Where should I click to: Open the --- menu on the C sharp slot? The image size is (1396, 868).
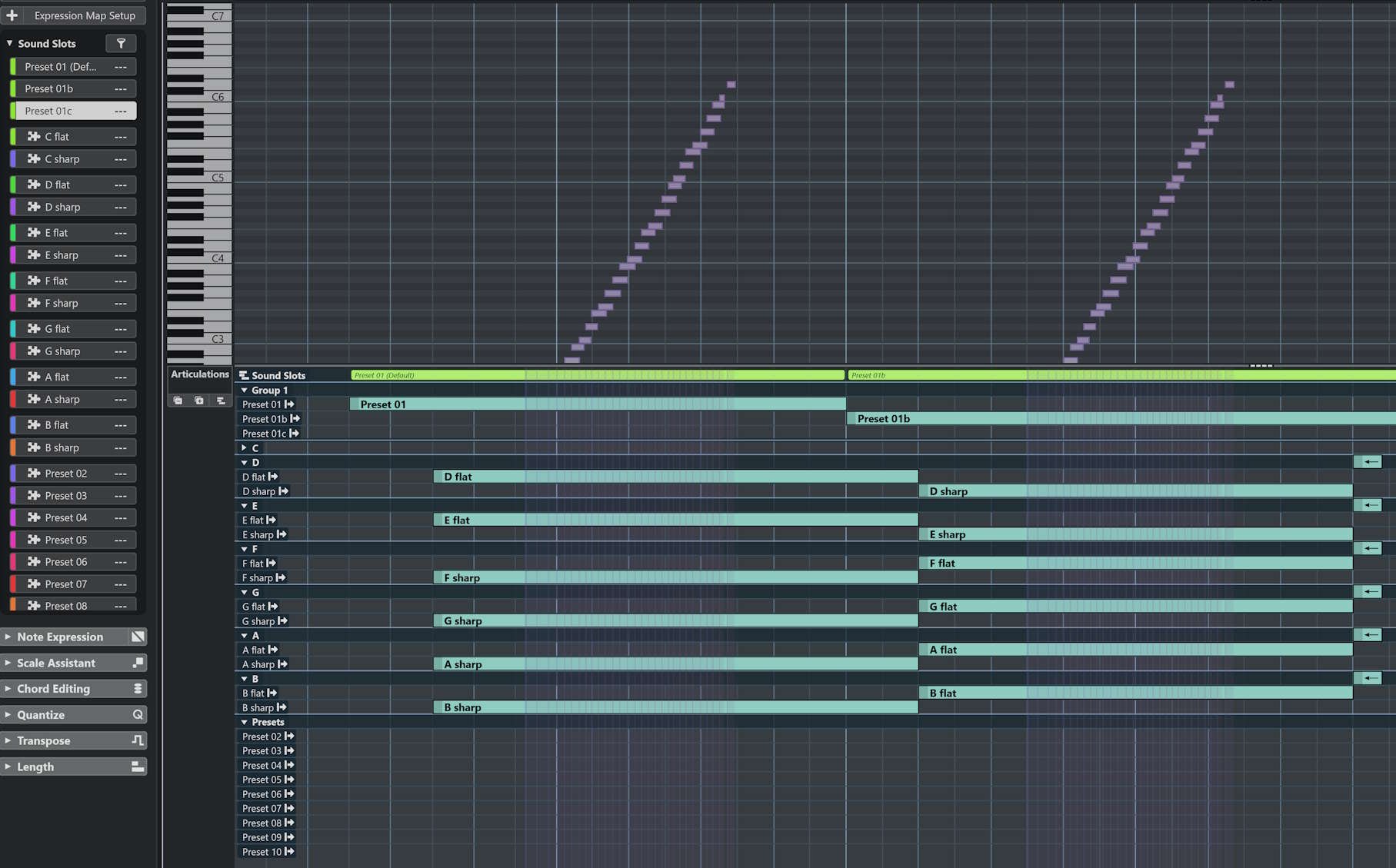[121, 158]
